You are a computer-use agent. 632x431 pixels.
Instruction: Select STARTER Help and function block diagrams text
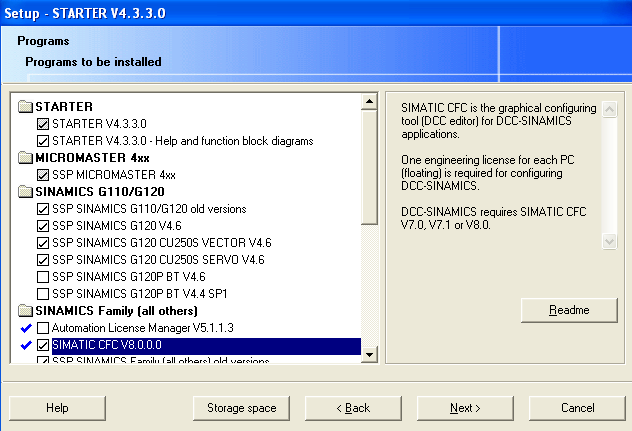click(x=183, y=141)
